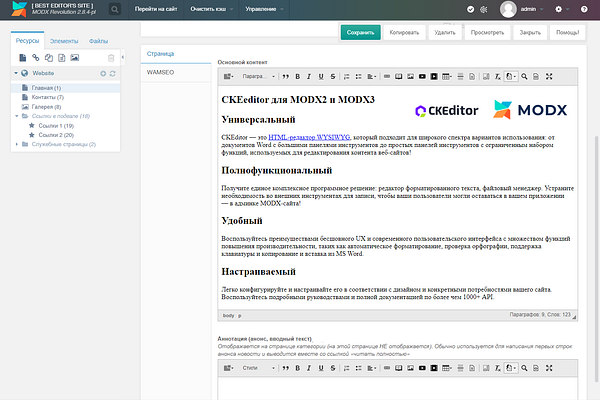Refresh the Website resource tree
600x400 pixels.
click(112, 73)
